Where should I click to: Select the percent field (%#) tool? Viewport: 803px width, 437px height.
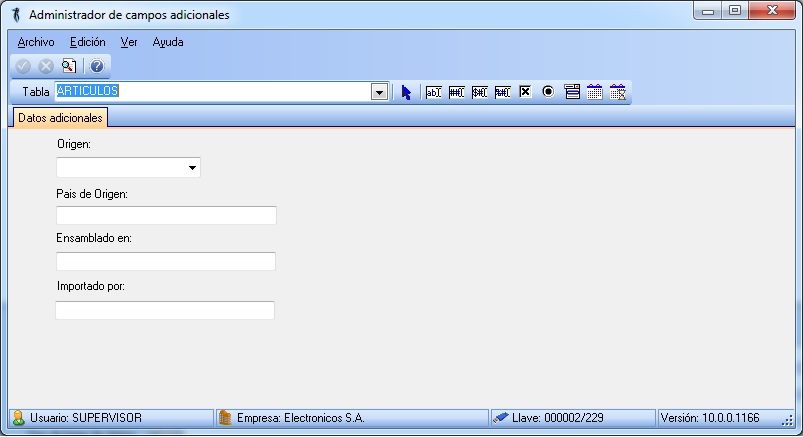click(502, 92)
